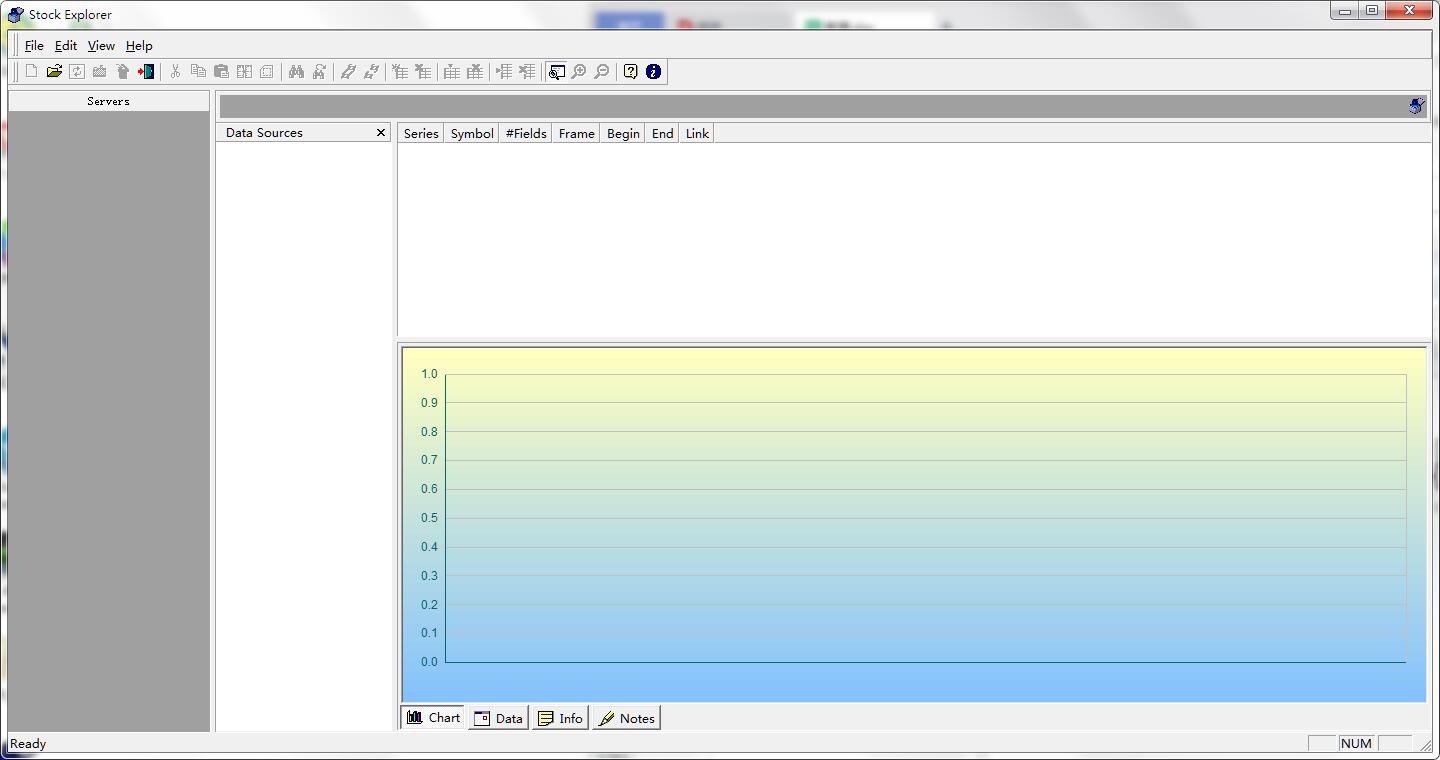Click the Servers panel header
The width and height of the screenshot is (1440, 760).
(108, 101)
